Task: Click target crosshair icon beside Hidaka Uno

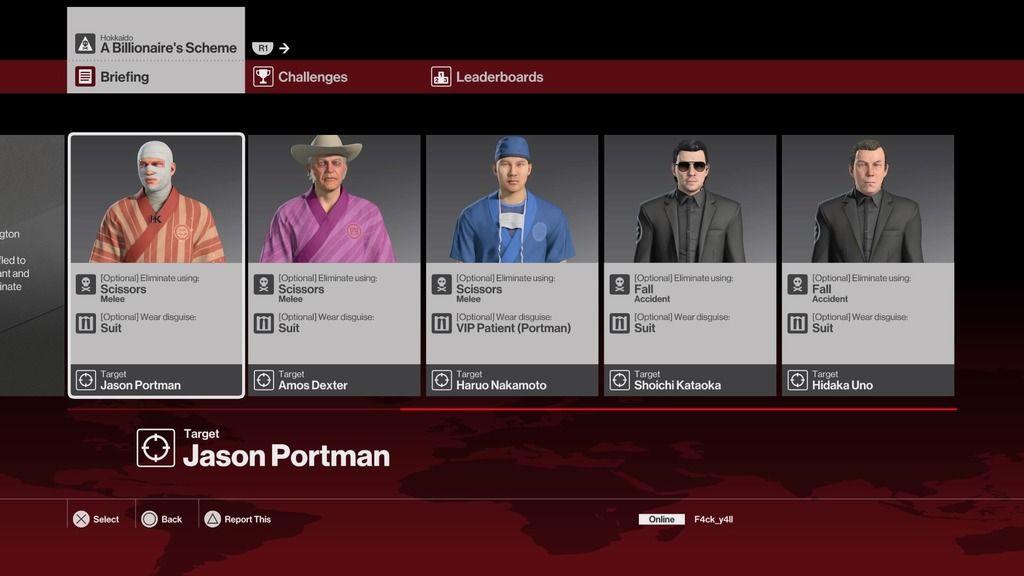Action: tap(797, 380)
